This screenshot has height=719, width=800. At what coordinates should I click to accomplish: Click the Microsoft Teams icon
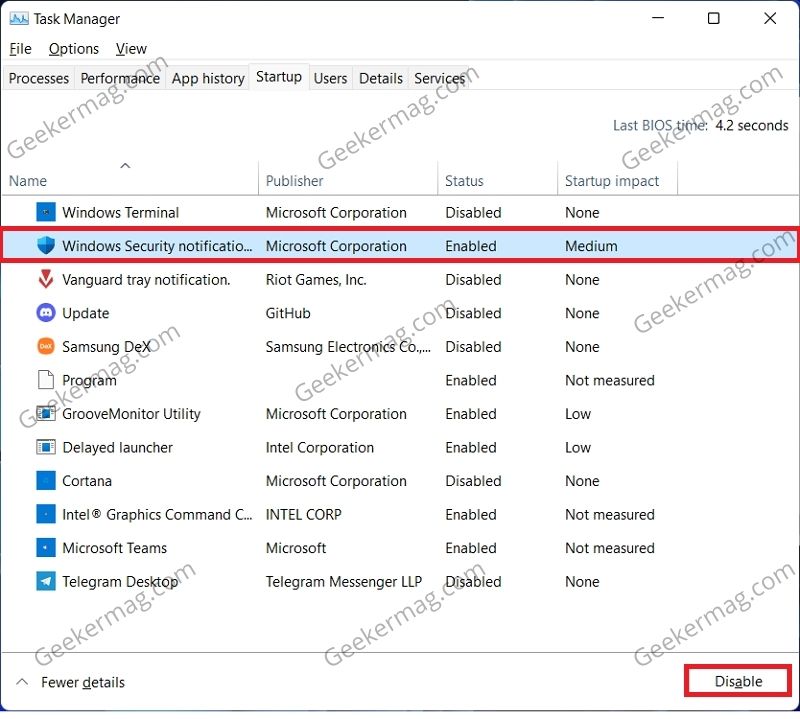[46, 548]
